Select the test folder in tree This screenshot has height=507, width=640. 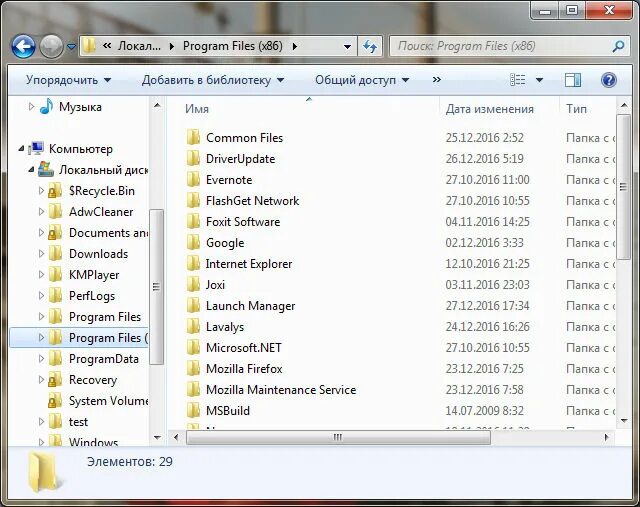[78, 422]
